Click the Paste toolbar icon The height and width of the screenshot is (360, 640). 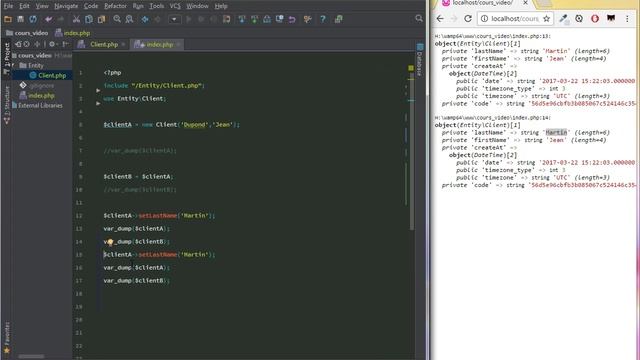click(x=101, y=19)
